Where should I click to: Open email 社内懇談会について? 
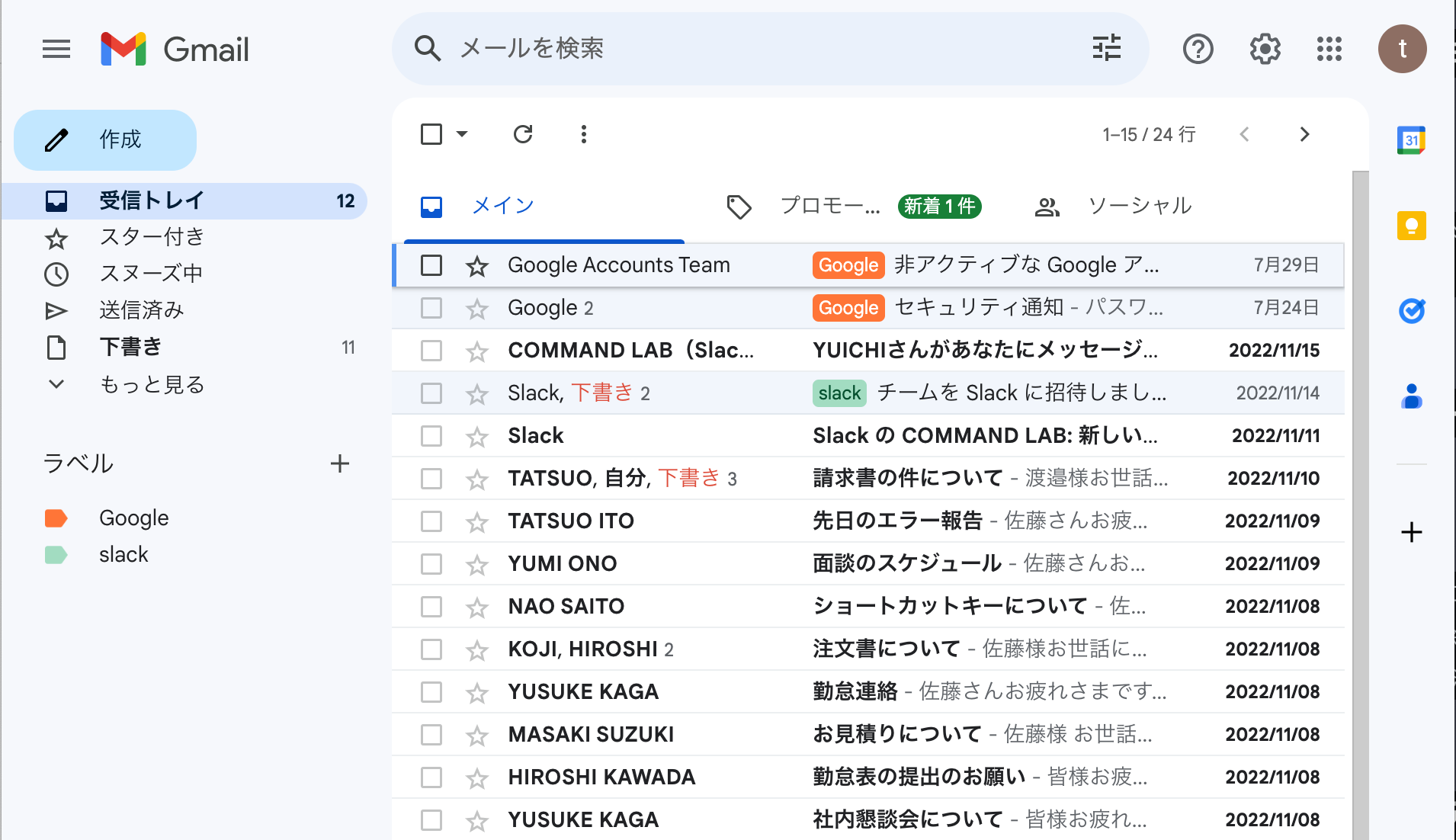pyautogui.click(x=868, y=820)
